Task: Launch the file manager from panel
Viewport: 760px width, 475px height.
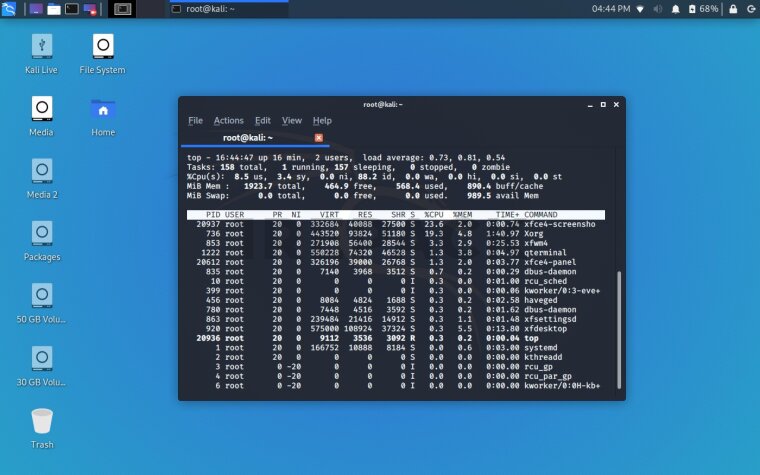Action: point(53,9)
